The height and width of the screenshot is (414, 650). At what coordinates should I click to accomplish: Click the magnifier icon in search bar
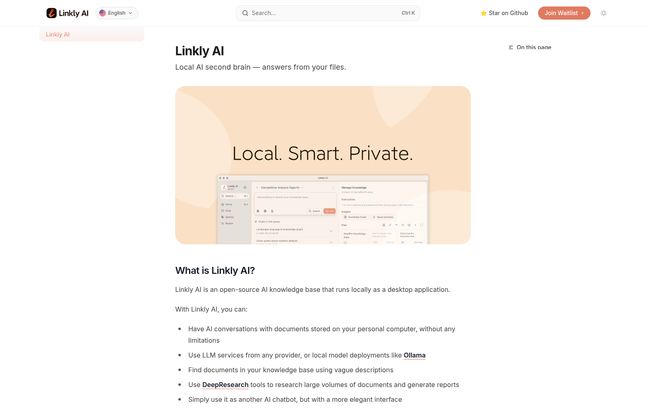click(245, 13)
